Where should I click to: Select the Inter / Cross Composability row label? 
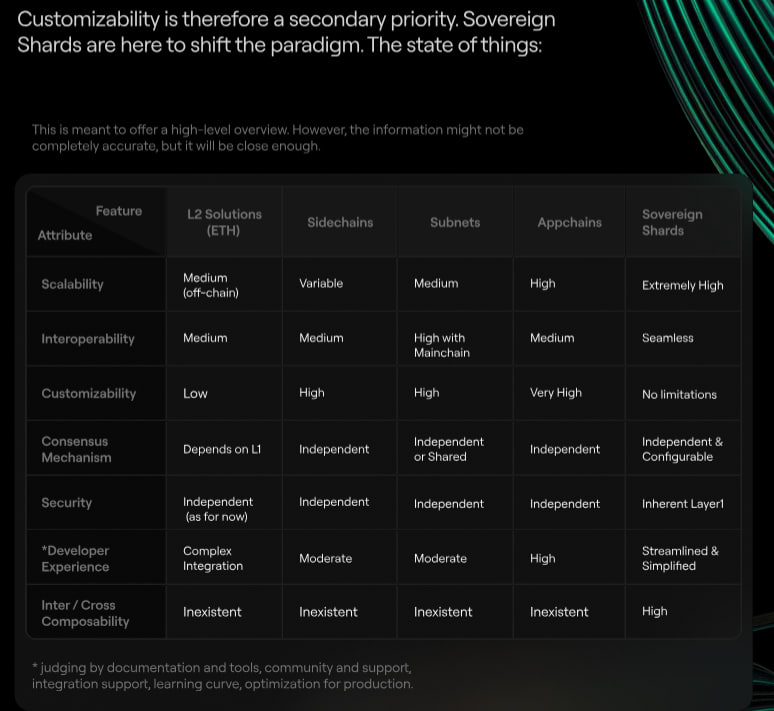[85, 613]
